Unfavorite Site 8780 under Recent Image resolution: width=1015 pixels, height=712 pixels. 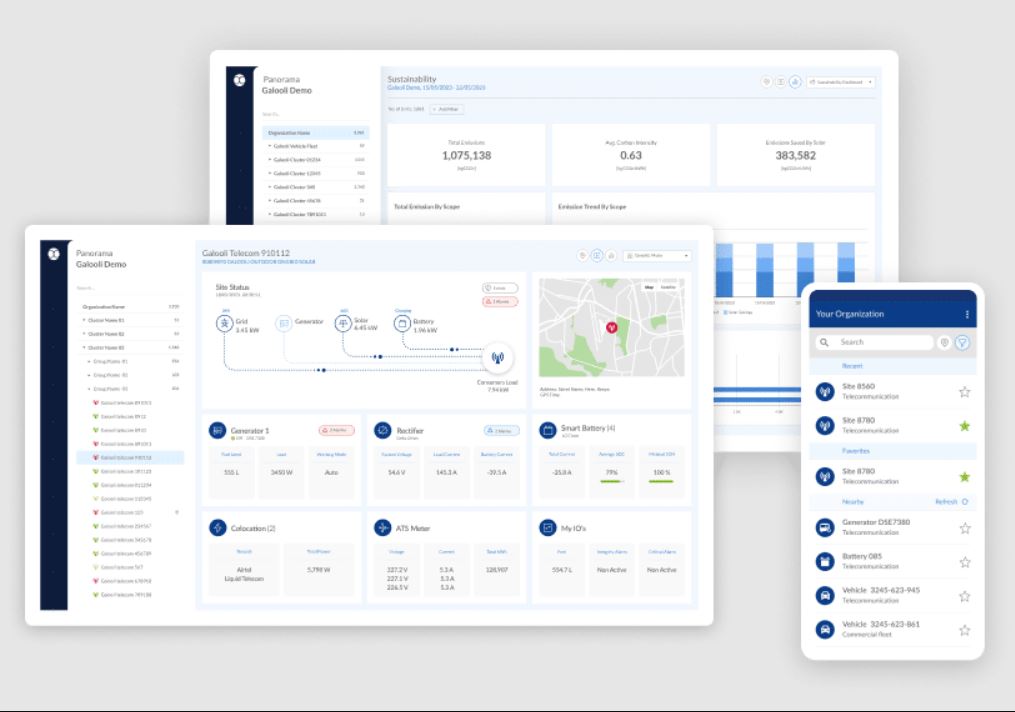pyautogui.click(x=965, y=426)
